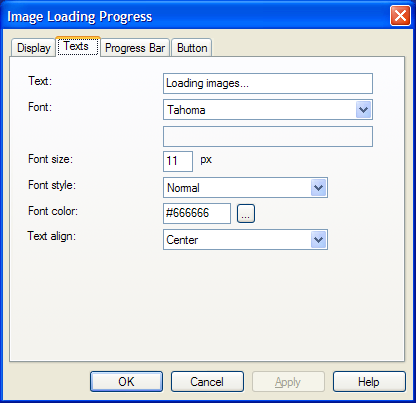
Task: Click the Font color #666666 field
Action: click(197, 213)
